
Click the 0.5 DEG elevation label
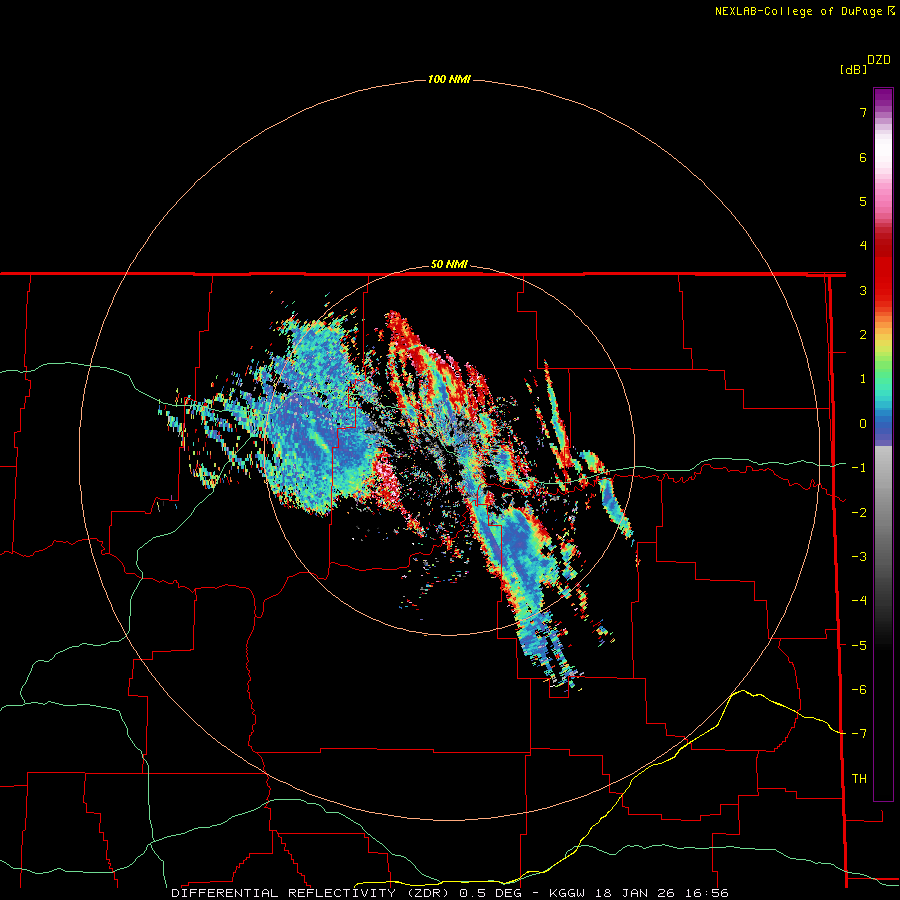pos(490,893)
